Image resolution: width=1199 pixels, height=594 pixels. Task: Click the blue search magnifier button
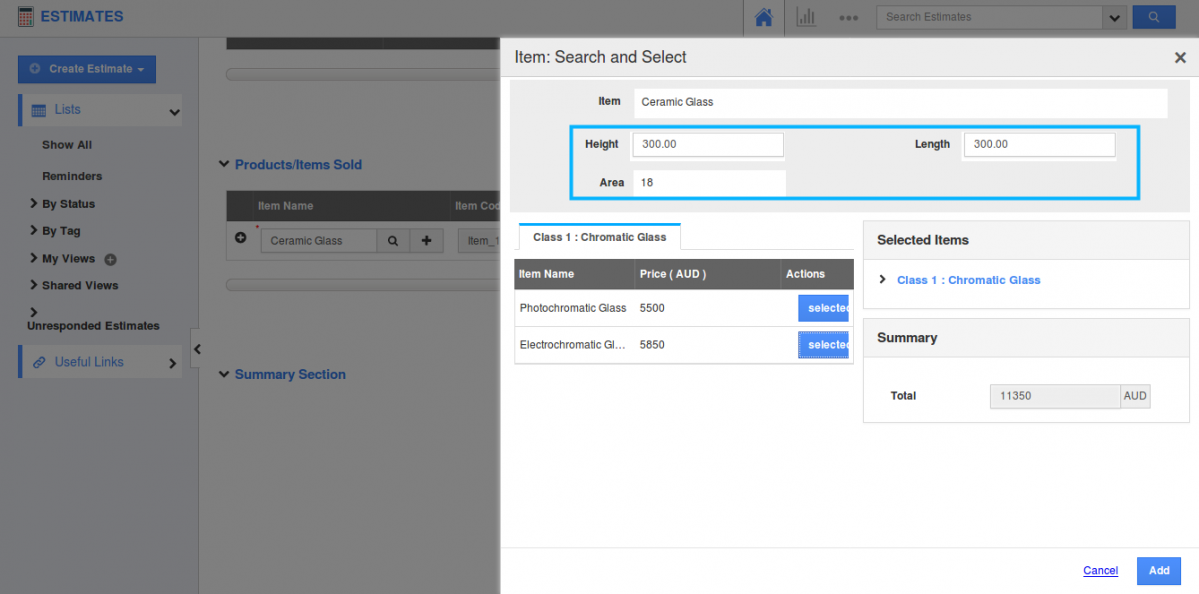pyautogui.click(x=1153, y=17)
